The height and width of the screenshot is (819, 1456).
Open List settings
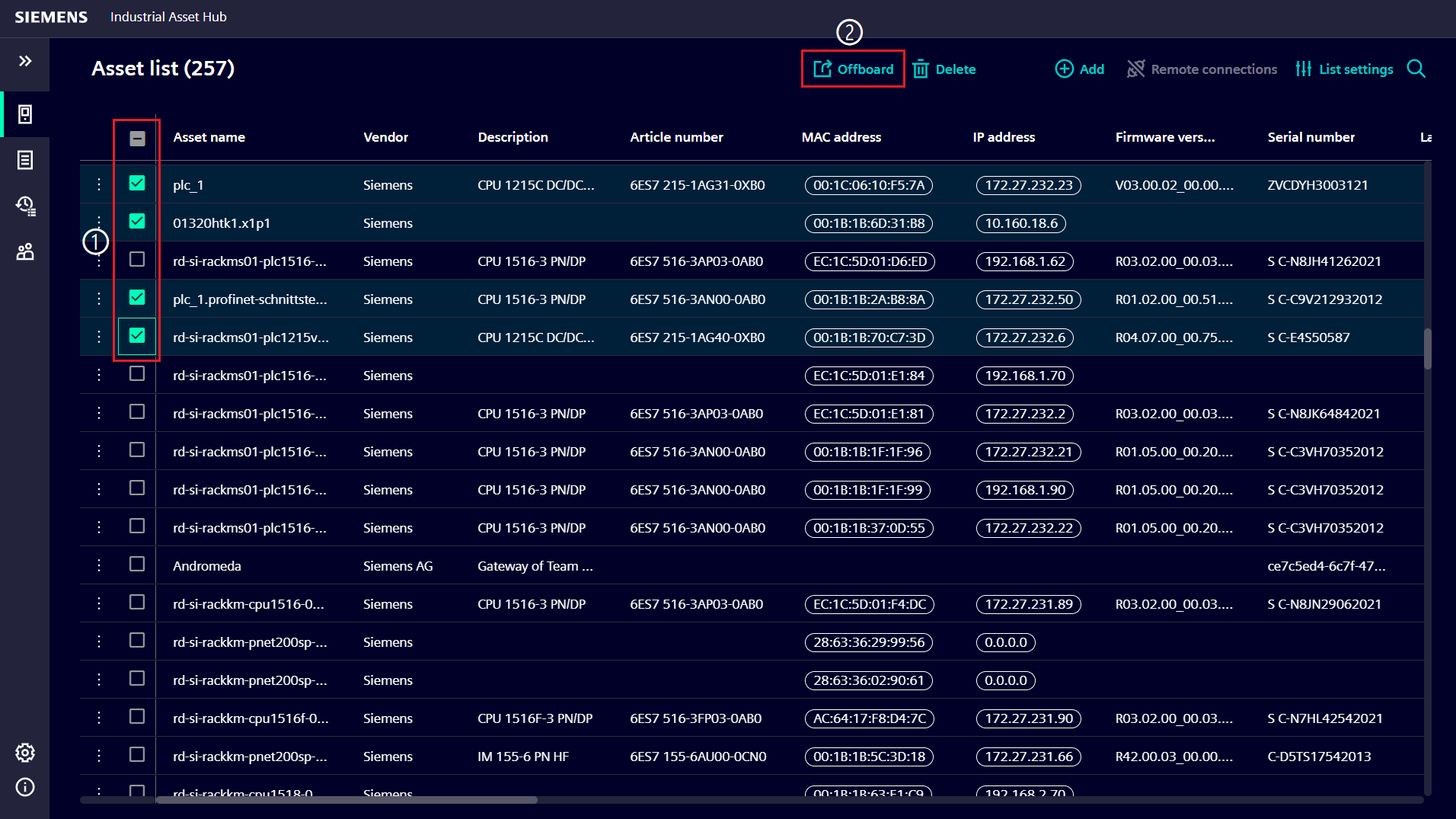1345,69
